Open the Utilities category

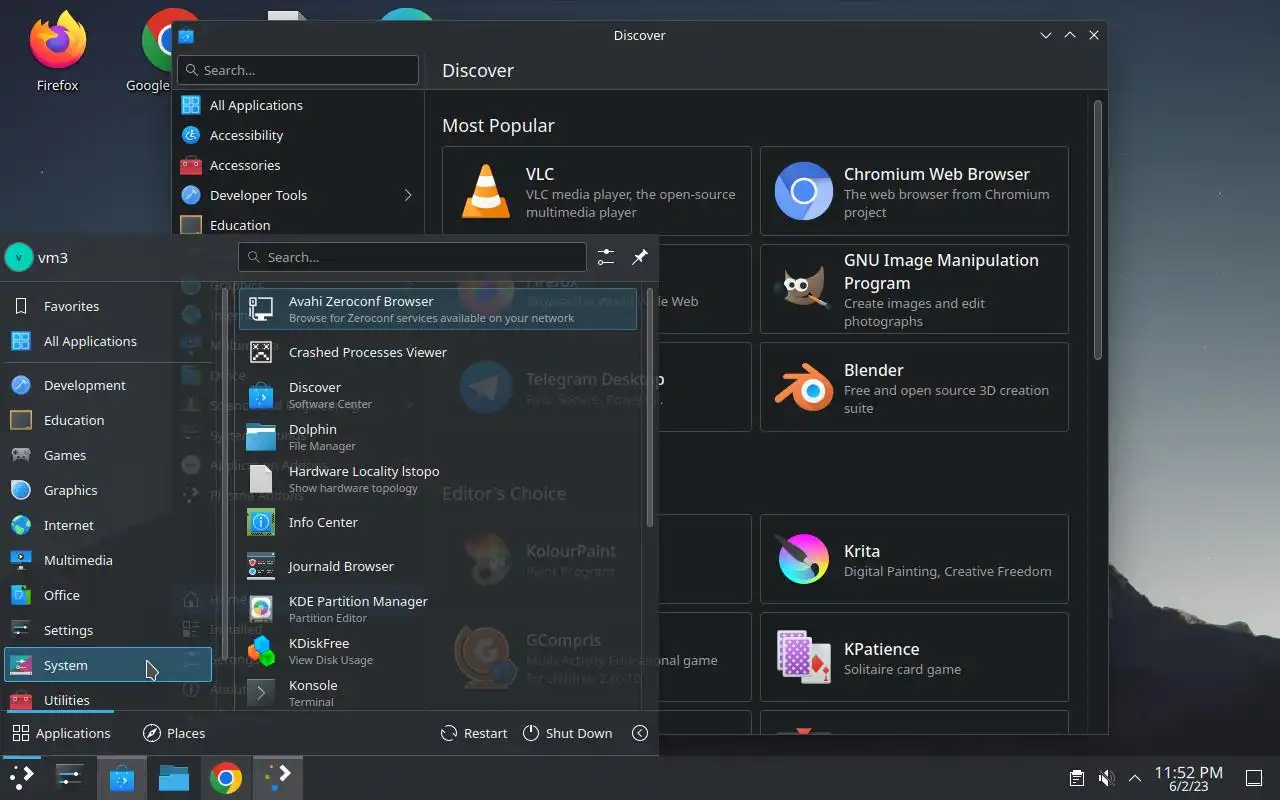point(108,699)
